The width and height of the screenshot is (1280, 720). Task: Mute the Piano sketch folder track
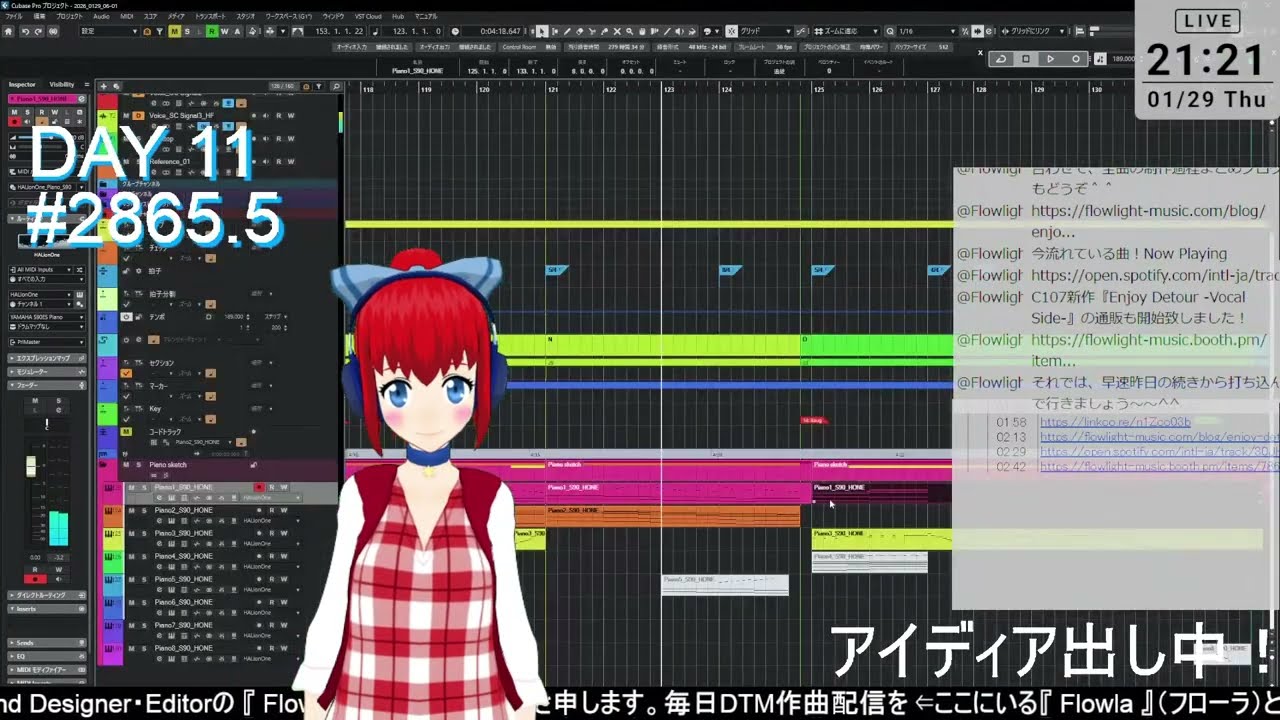tap(126, 465)
